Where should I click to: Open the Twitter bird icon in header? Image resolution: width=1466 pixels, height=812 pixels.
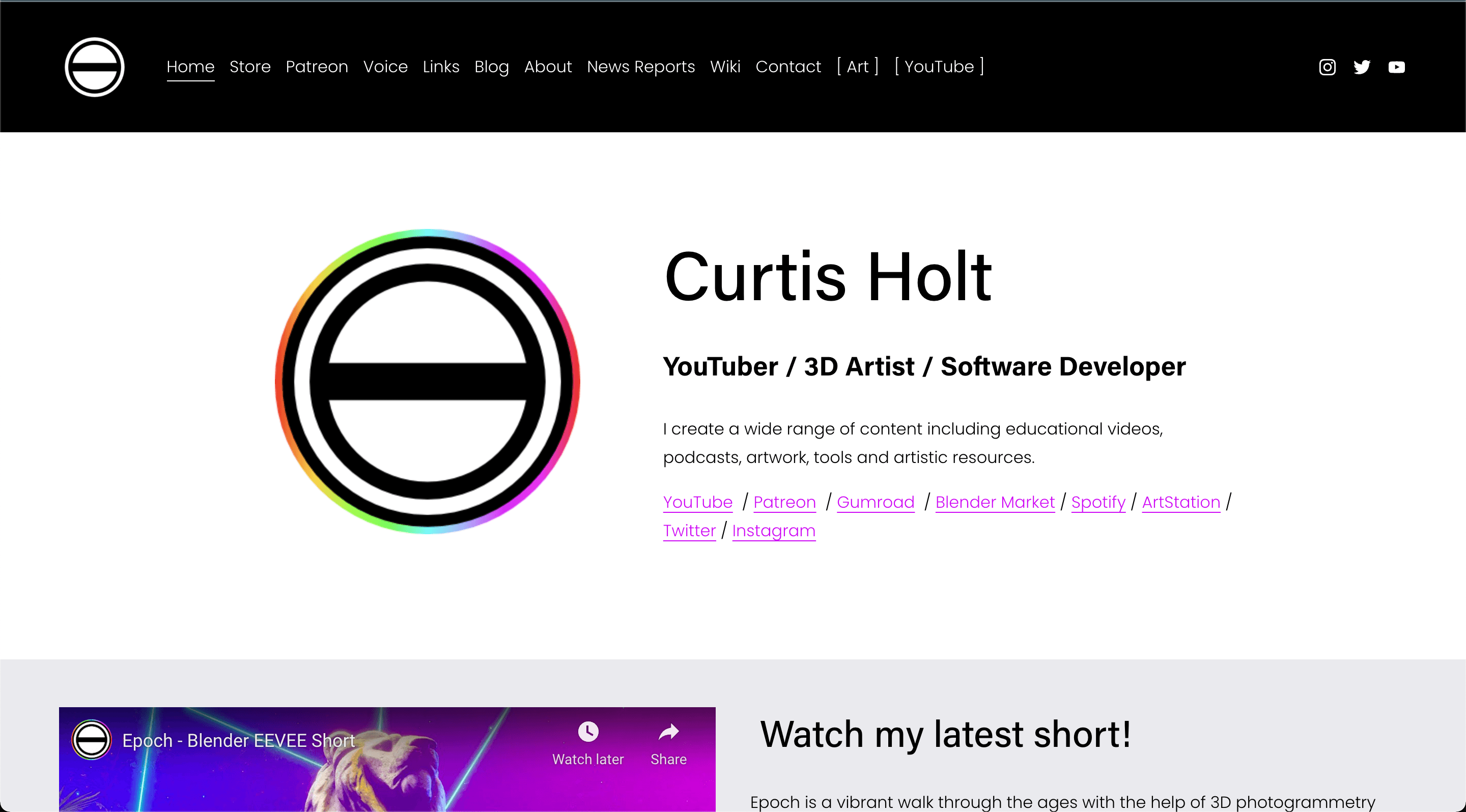[x=1362, y=67]
